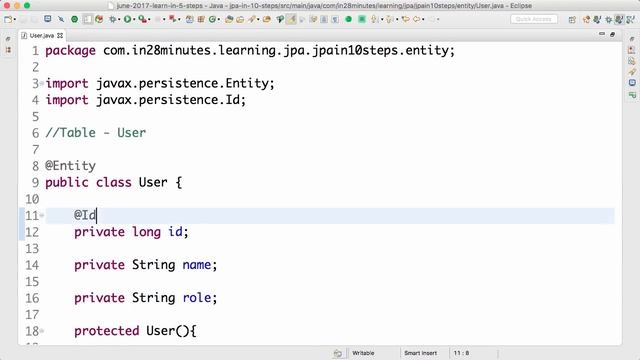The image size is (640, 360).
Task: Click line number 10 in the gutter
Action: coord(32,199)
